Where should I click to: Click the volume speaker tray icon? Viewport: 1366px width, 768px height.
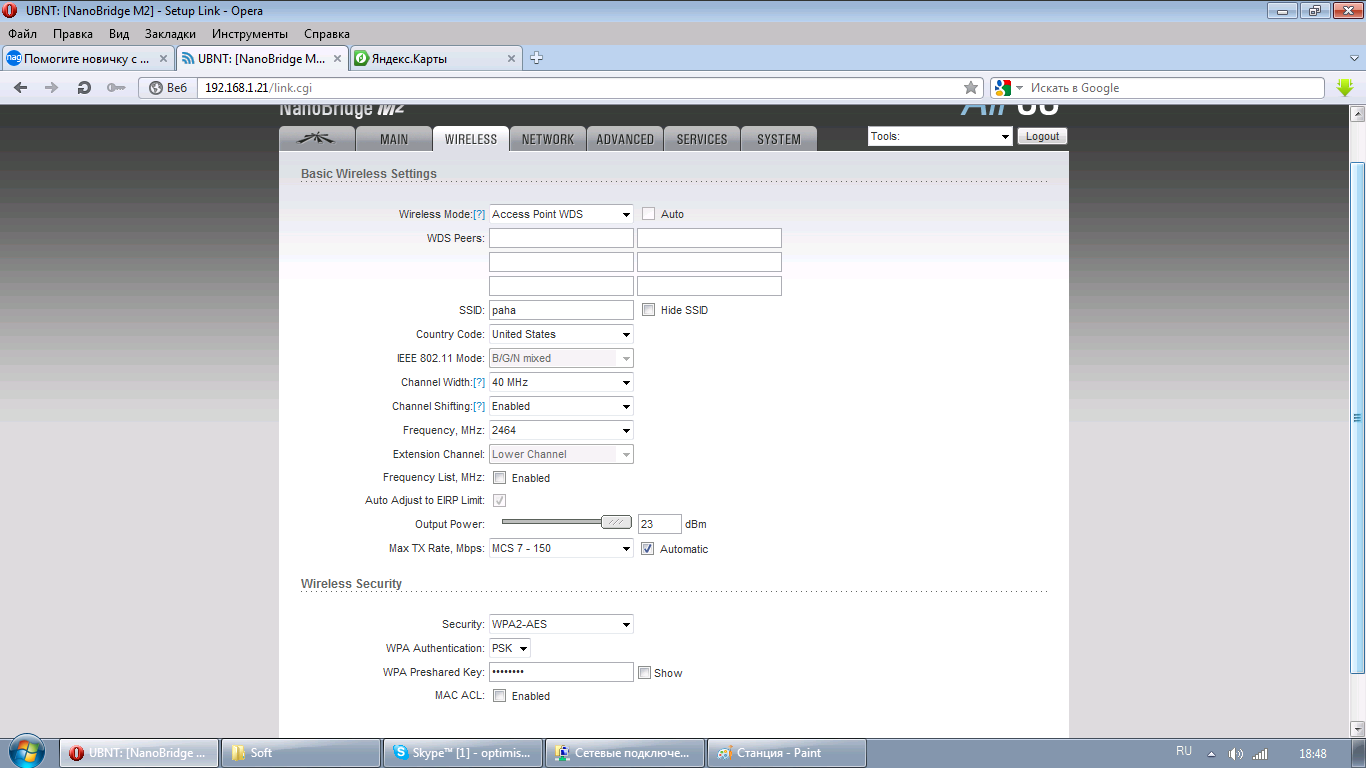coord(1236,753)
